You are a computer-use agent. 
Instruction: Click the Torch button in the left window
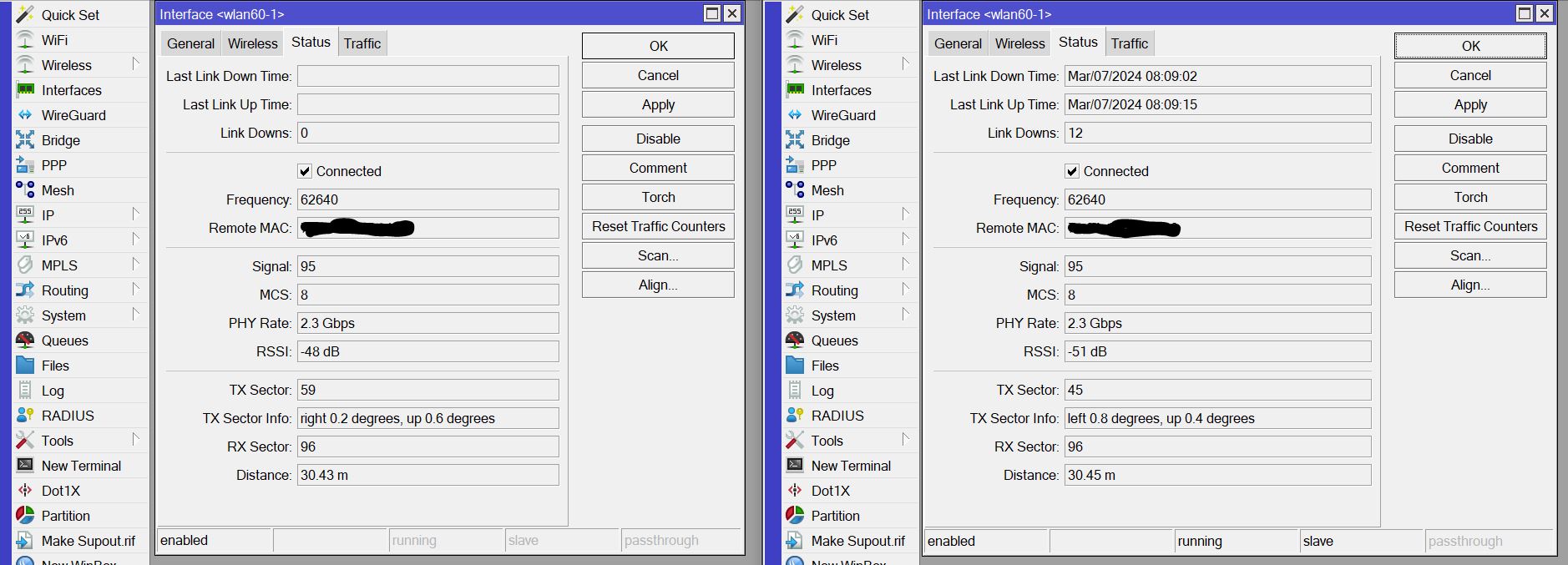coord(658,197)
